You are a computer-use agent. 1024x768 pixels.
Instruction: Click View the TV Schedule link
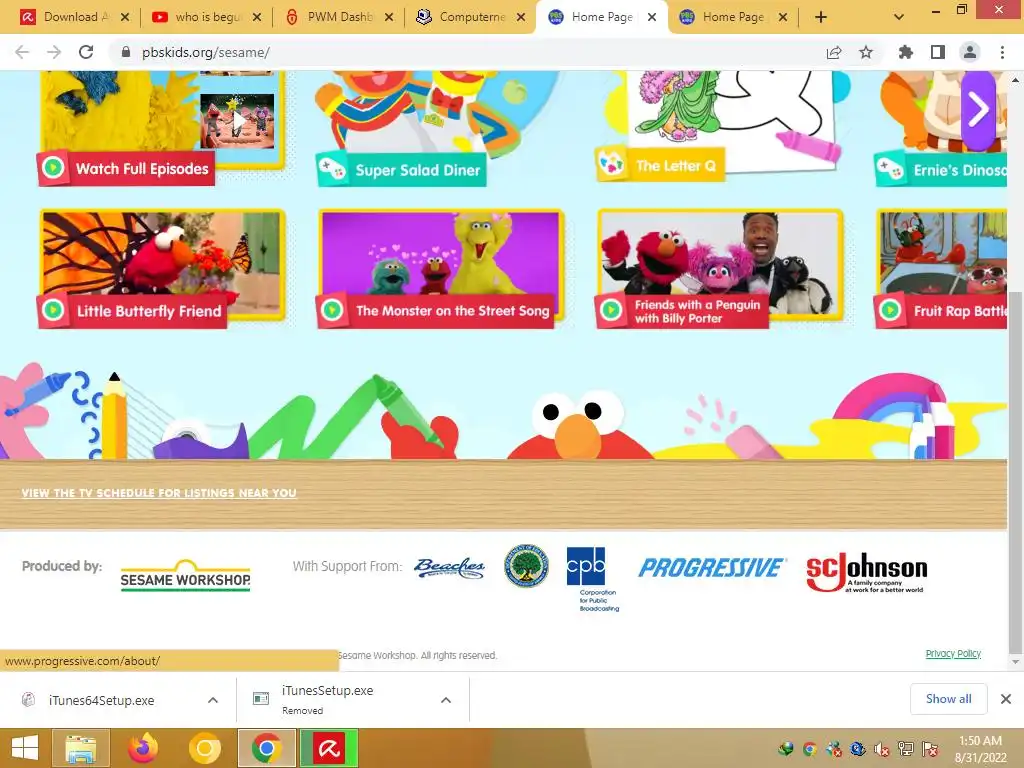click(x=159, y=493)
